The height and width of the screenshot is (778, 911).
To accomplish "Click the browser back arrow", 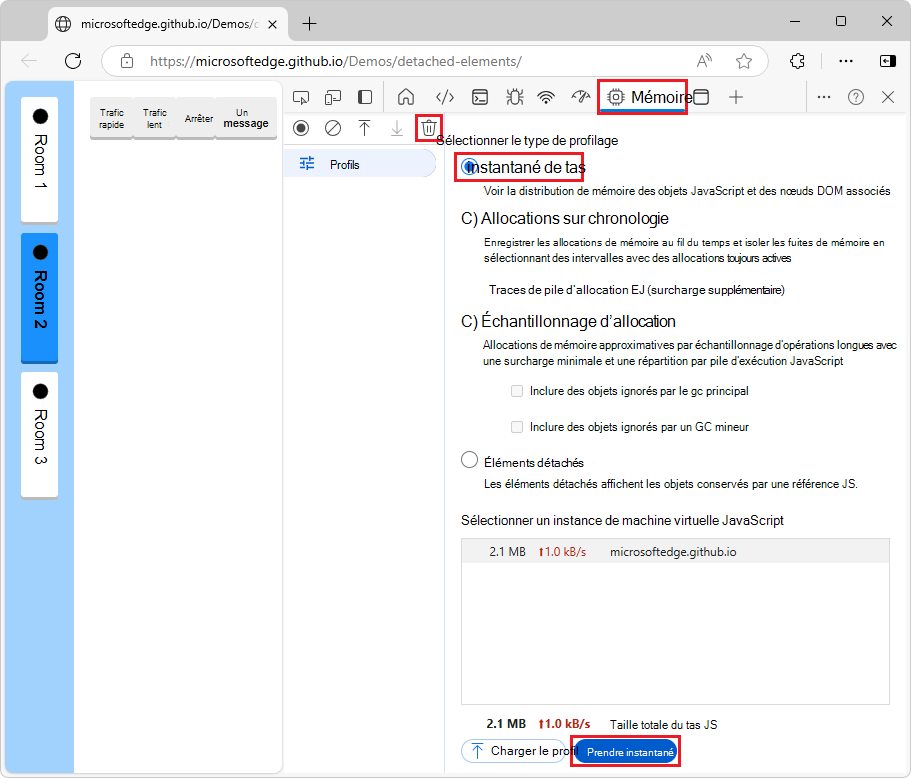I will pyautogui.click(x=29, y=61).
